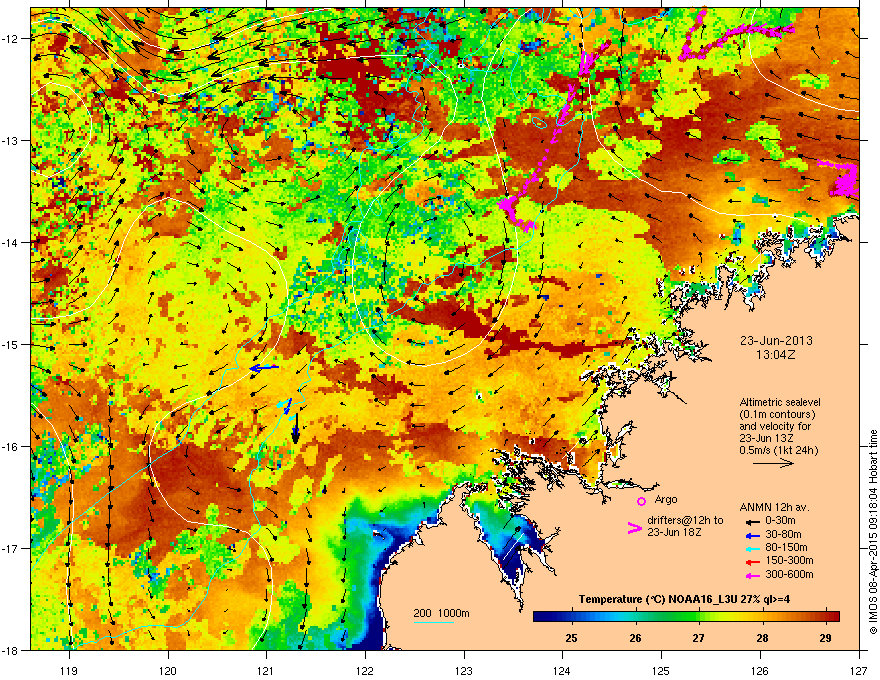The height and width of the screenshot is (680, 880).
Task: Click the colorbar tick label '26'
Action: (x=635, y=638)
